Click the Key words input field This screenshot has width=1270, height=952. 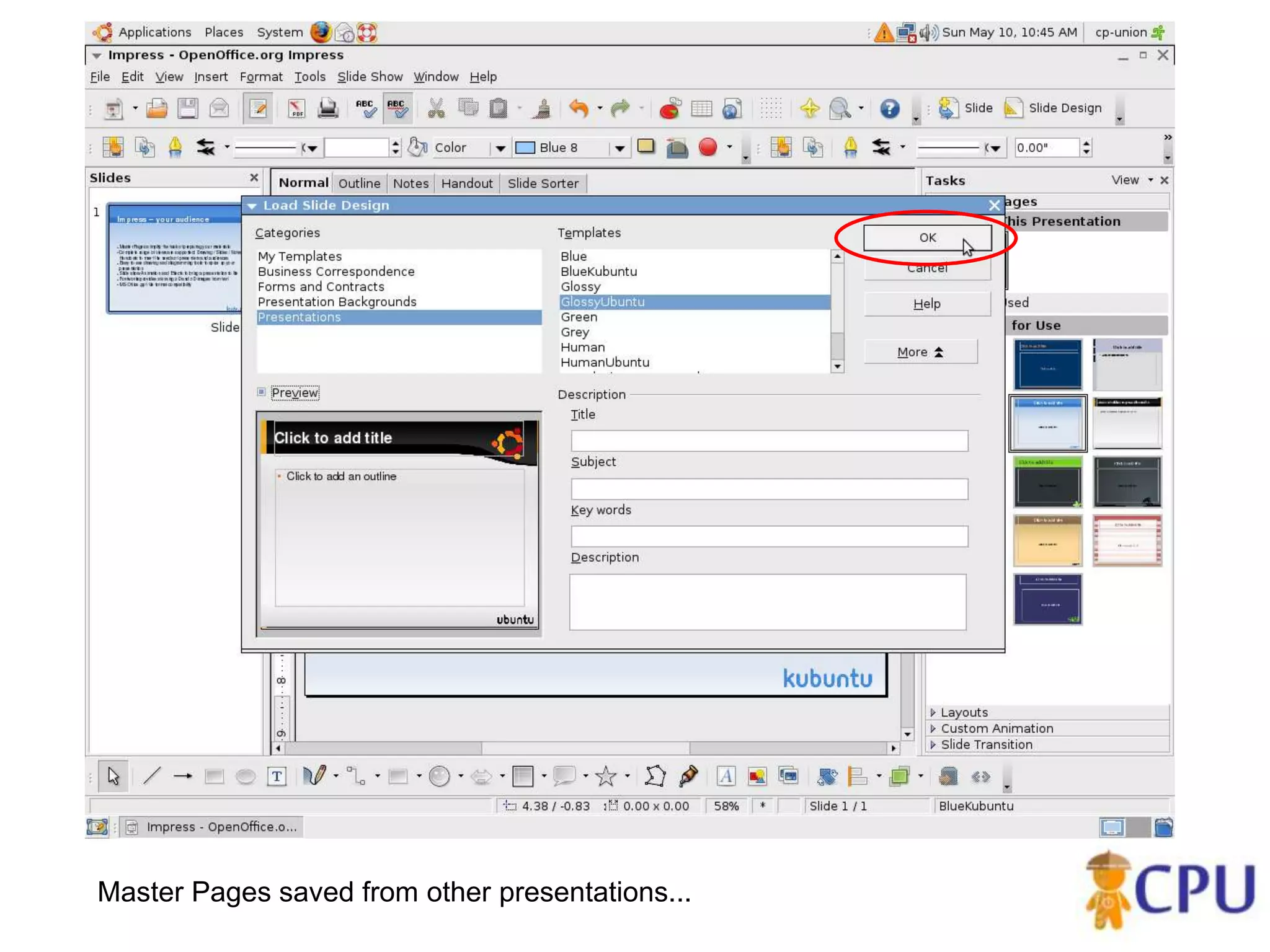pyautogui.click(x=769, y=536)
